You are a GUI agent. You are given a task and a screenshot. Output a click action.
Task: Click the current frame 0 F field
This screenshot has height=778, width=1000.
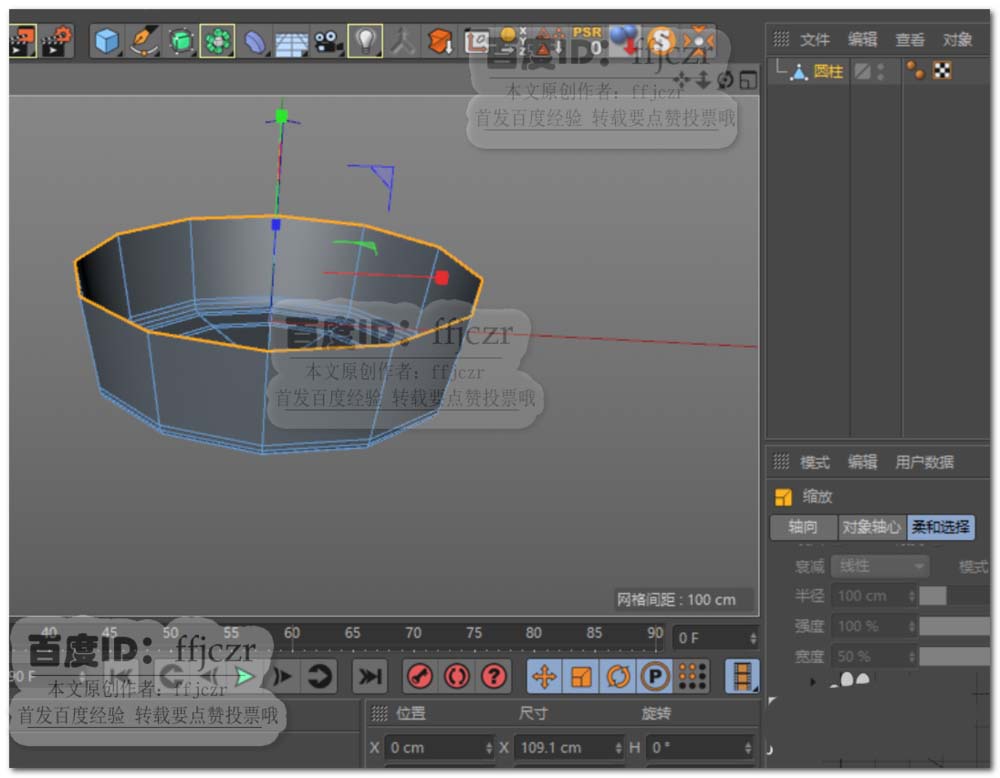[717, 638]
